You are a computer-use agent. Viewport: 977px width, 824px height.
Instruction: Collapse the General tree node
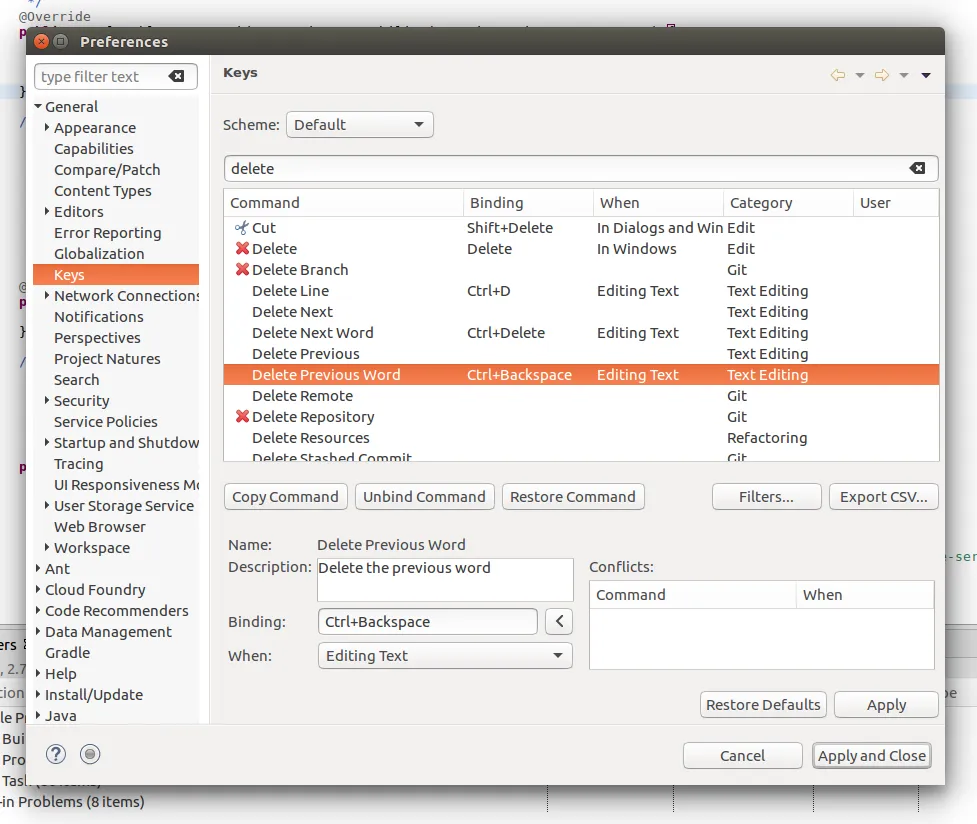coord(39,107)
